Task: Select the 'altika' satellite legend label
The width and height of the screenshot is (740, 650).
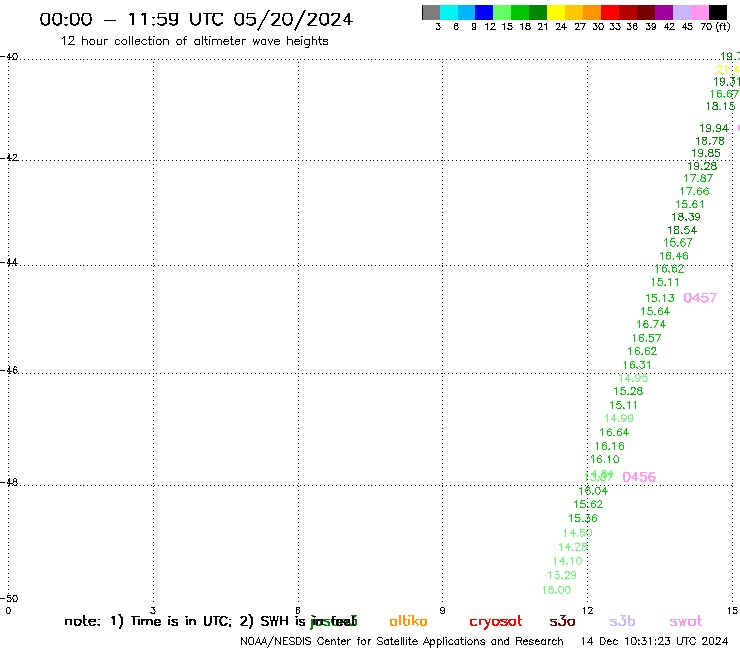Action: 408,621
